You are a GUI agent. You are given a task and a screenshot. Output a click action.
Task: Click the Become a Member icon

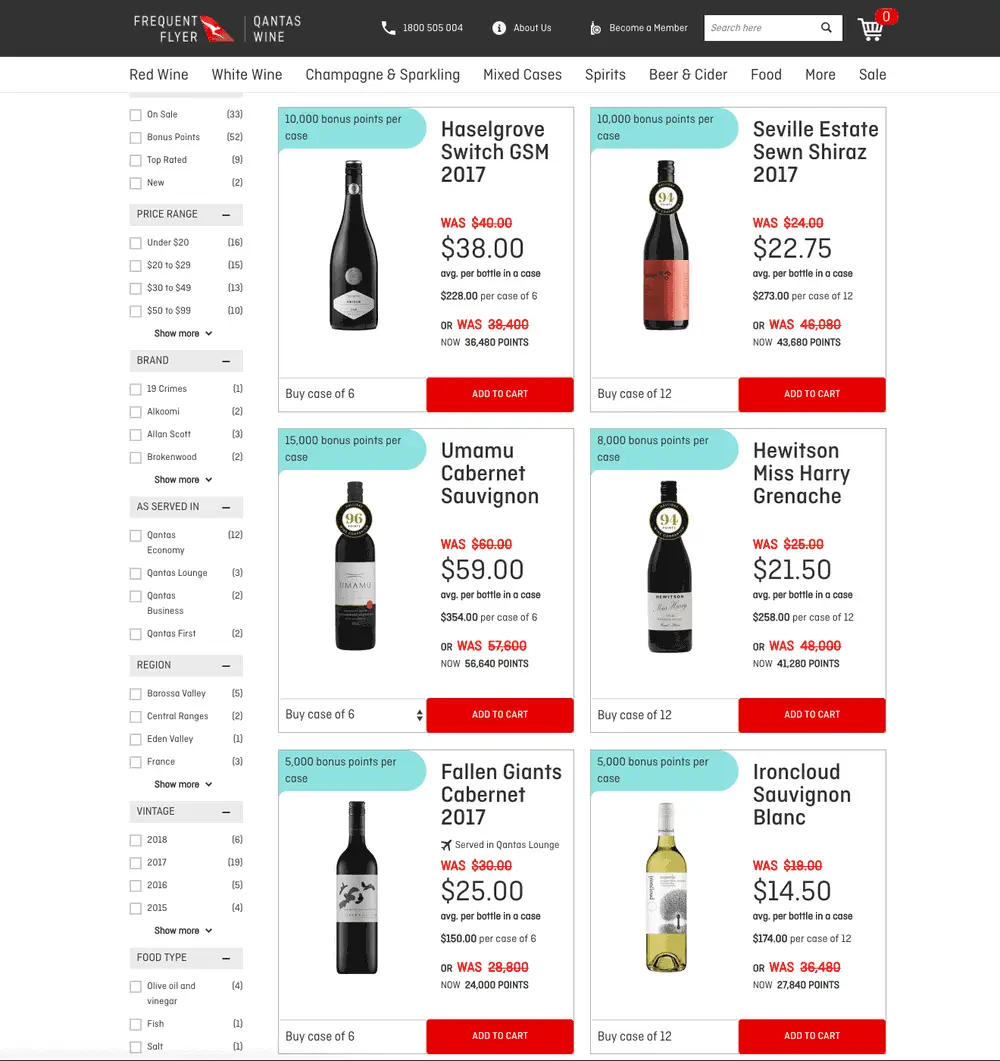tap(595, 28)
